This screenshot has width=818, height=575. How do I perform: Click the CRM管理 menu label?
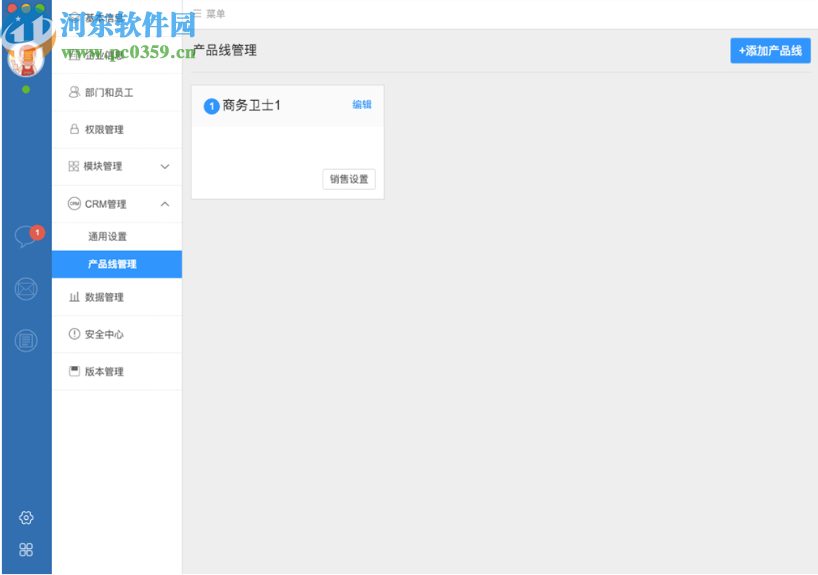pos(105,204)
